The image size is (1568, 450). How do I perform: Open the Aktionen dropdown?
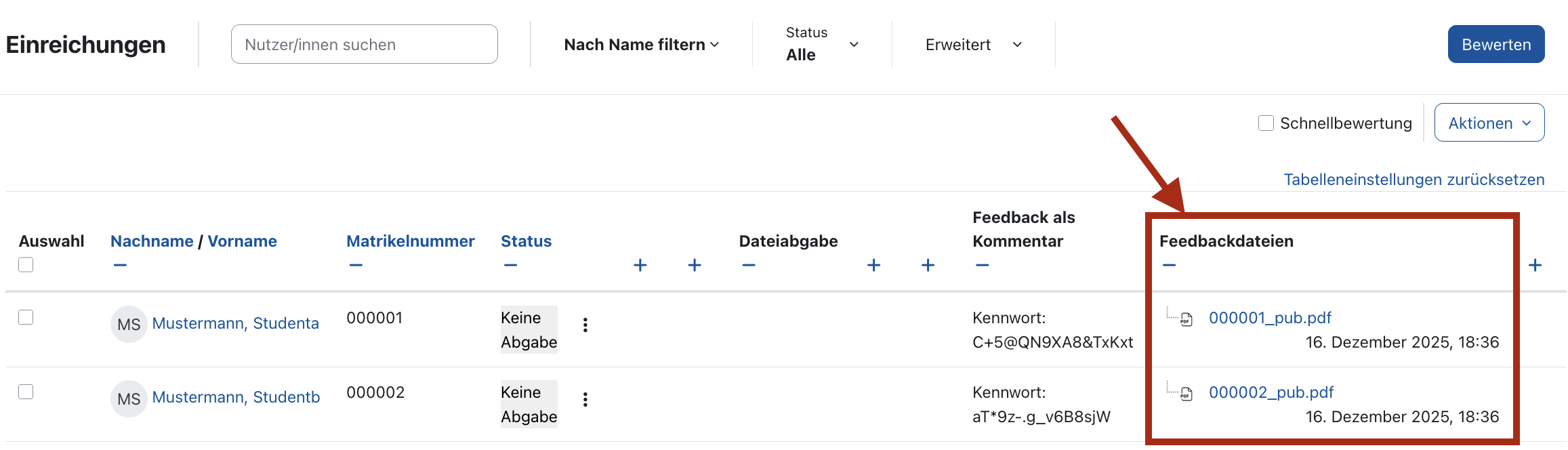1489,123
